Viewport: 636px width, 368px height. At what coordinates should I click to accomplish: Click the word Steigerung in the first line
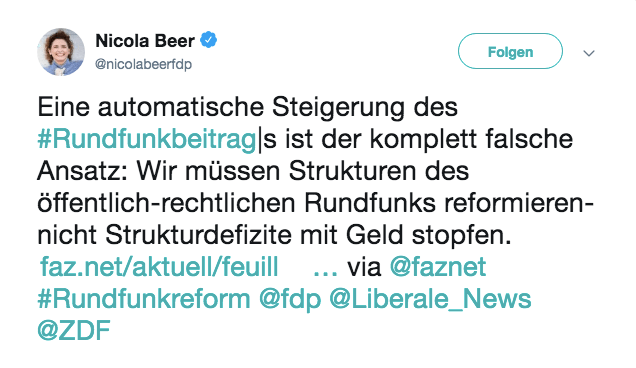point(338,109)
